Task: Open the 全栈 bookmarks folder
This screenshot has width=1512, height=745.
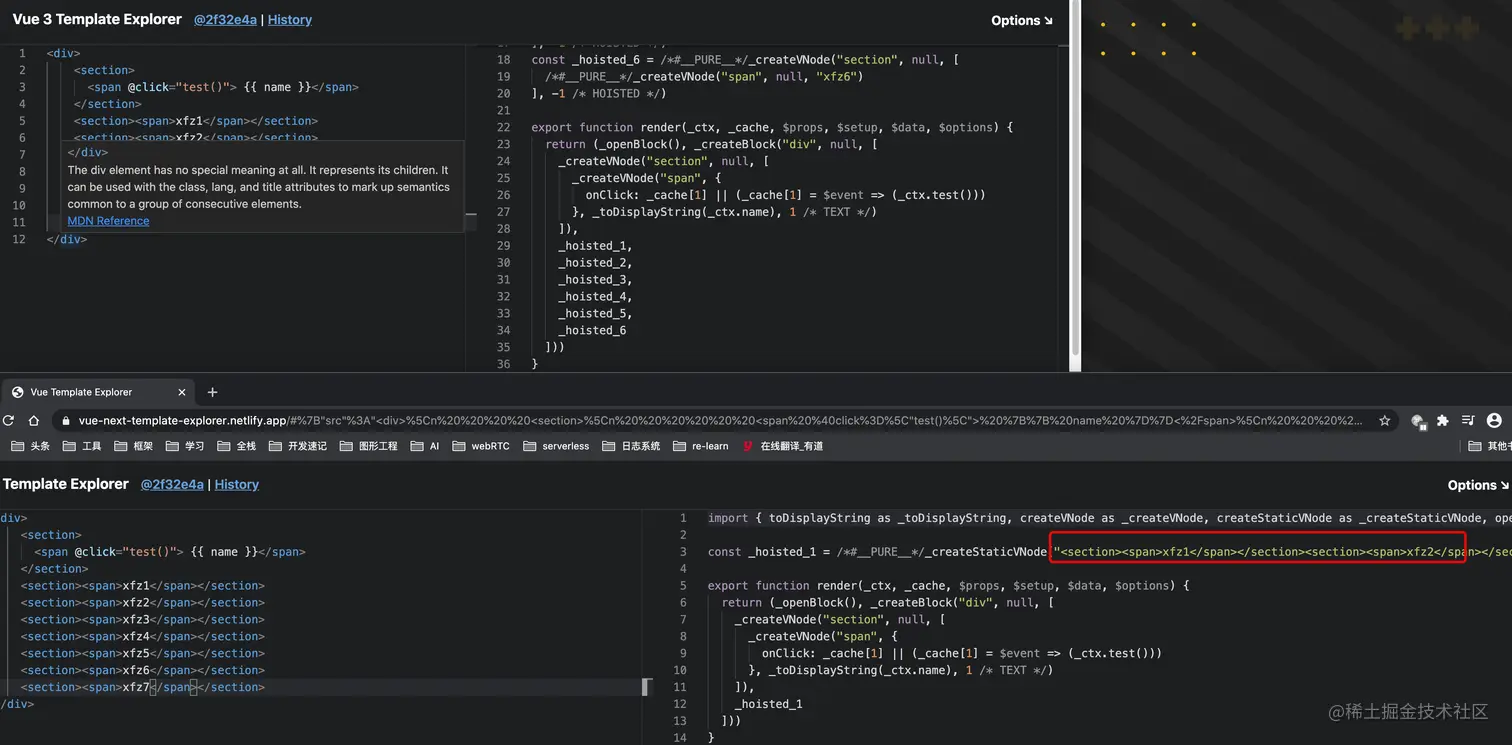Action: 237,446
